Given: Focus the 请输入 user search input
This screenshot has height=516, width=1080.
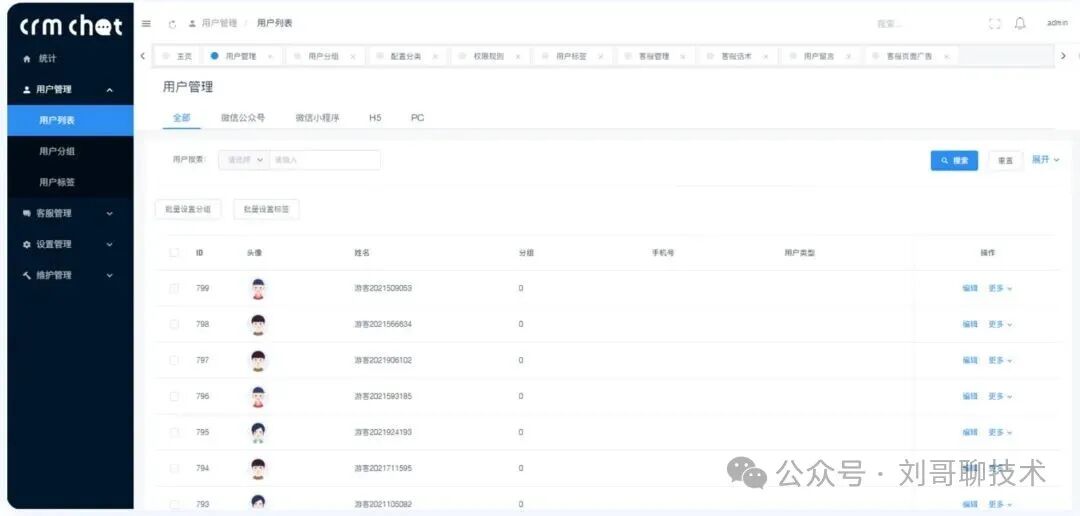Looking at the screenshot, I should (324, 160).
